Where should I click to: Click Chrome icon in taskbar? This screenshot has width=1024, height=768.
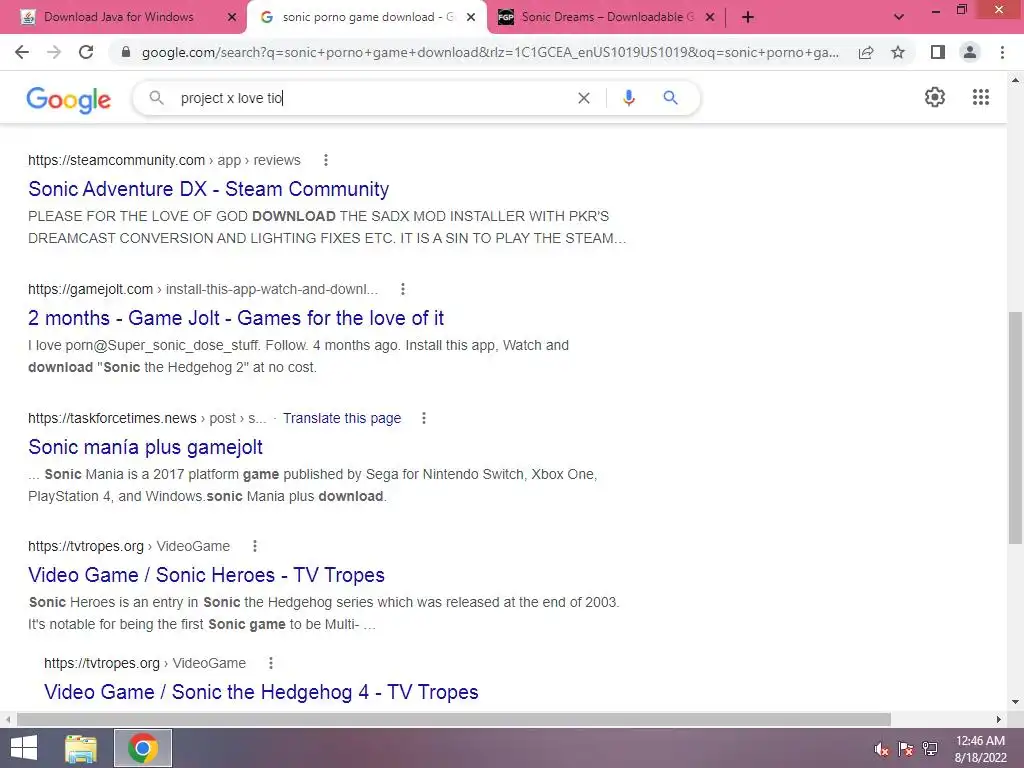click(x=143, y=748)
